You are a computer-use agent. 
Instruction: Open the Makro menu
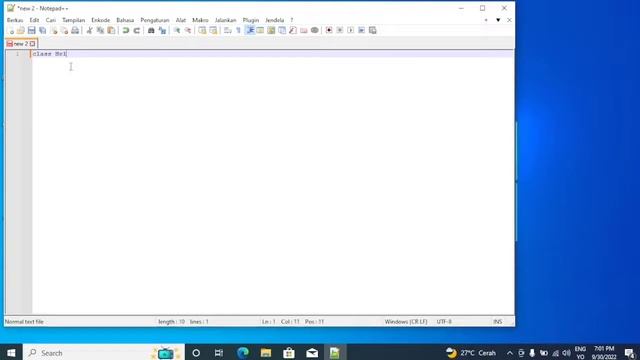click(x=200, y=20)
